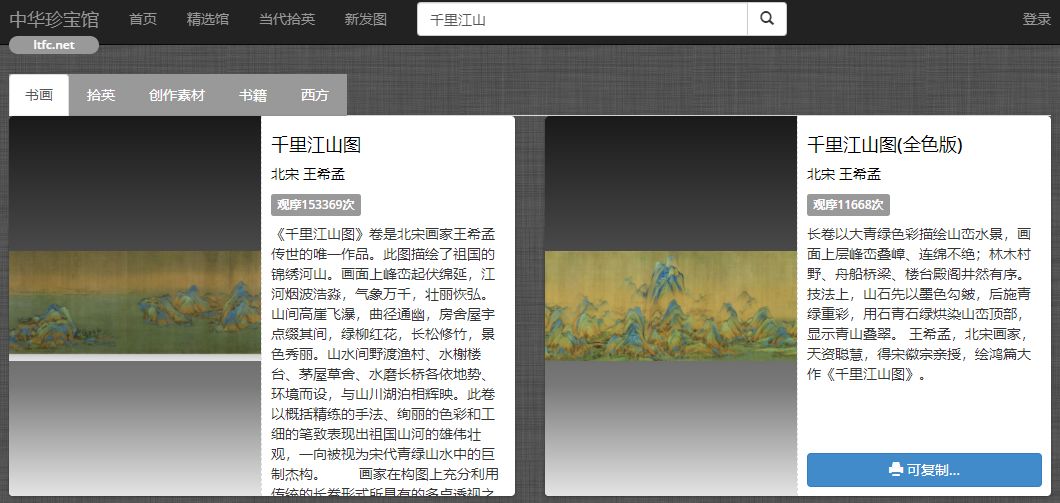Click the 千里江山图(全色版) title heading
The image size is (1060, 503).
884,145
